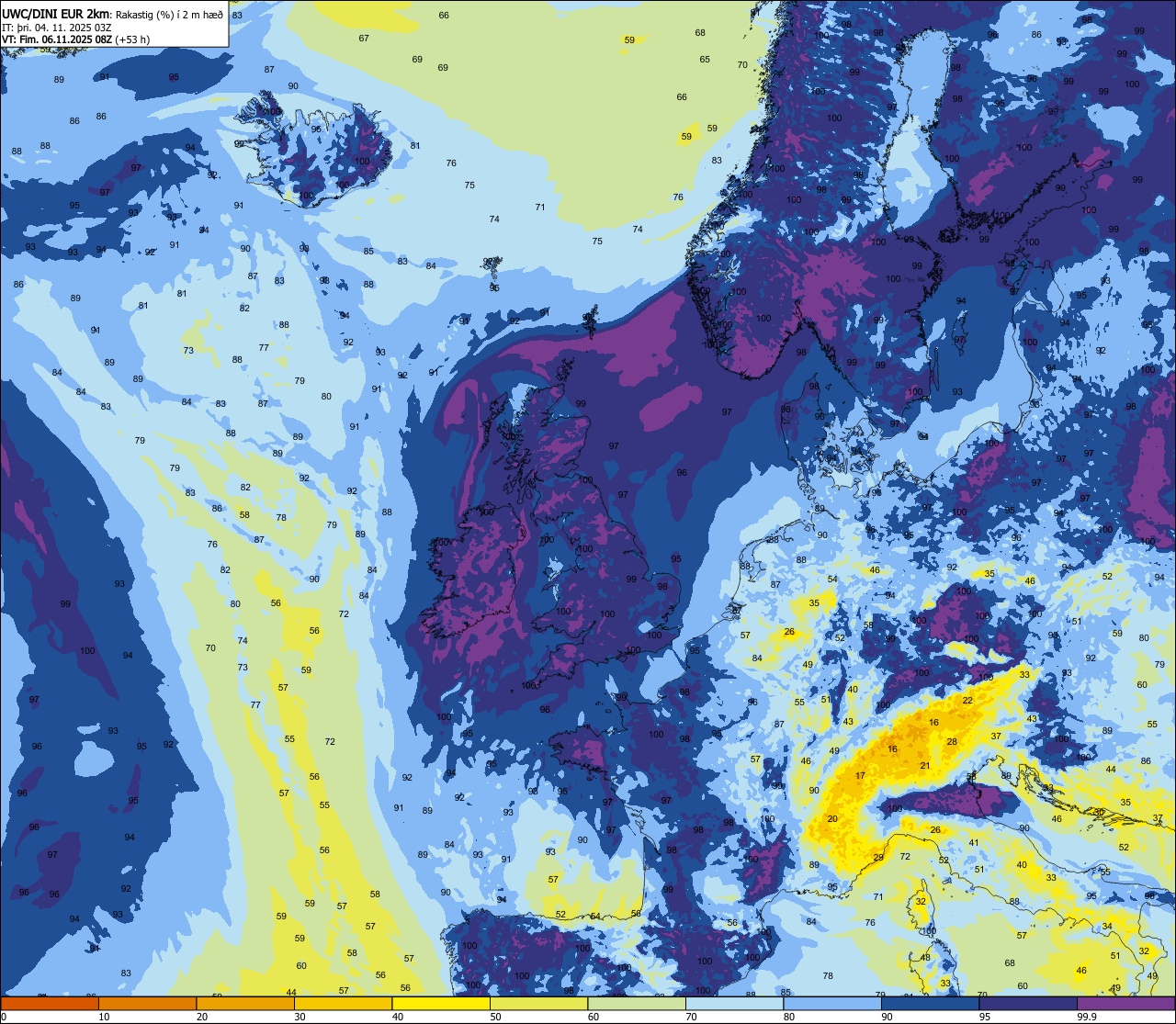
Task: Click the darkest orange legend segment below 10
Action: point(50,1003)
